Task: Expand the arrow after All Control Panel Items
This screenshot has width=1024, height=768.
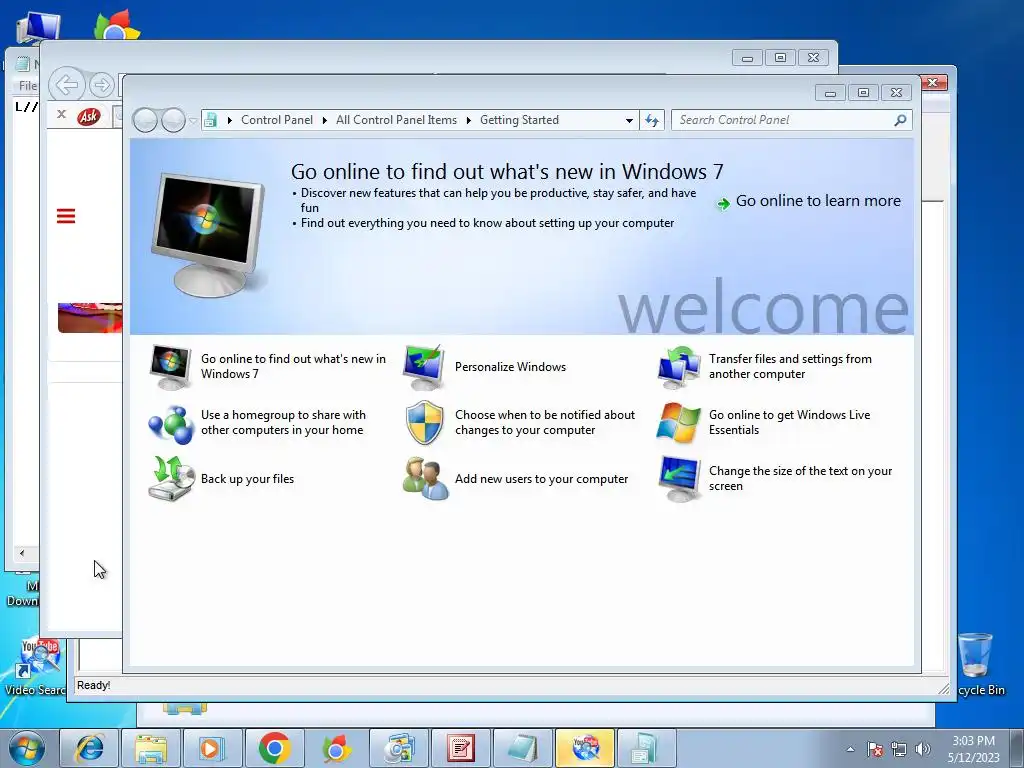Action: coord(468,120)
